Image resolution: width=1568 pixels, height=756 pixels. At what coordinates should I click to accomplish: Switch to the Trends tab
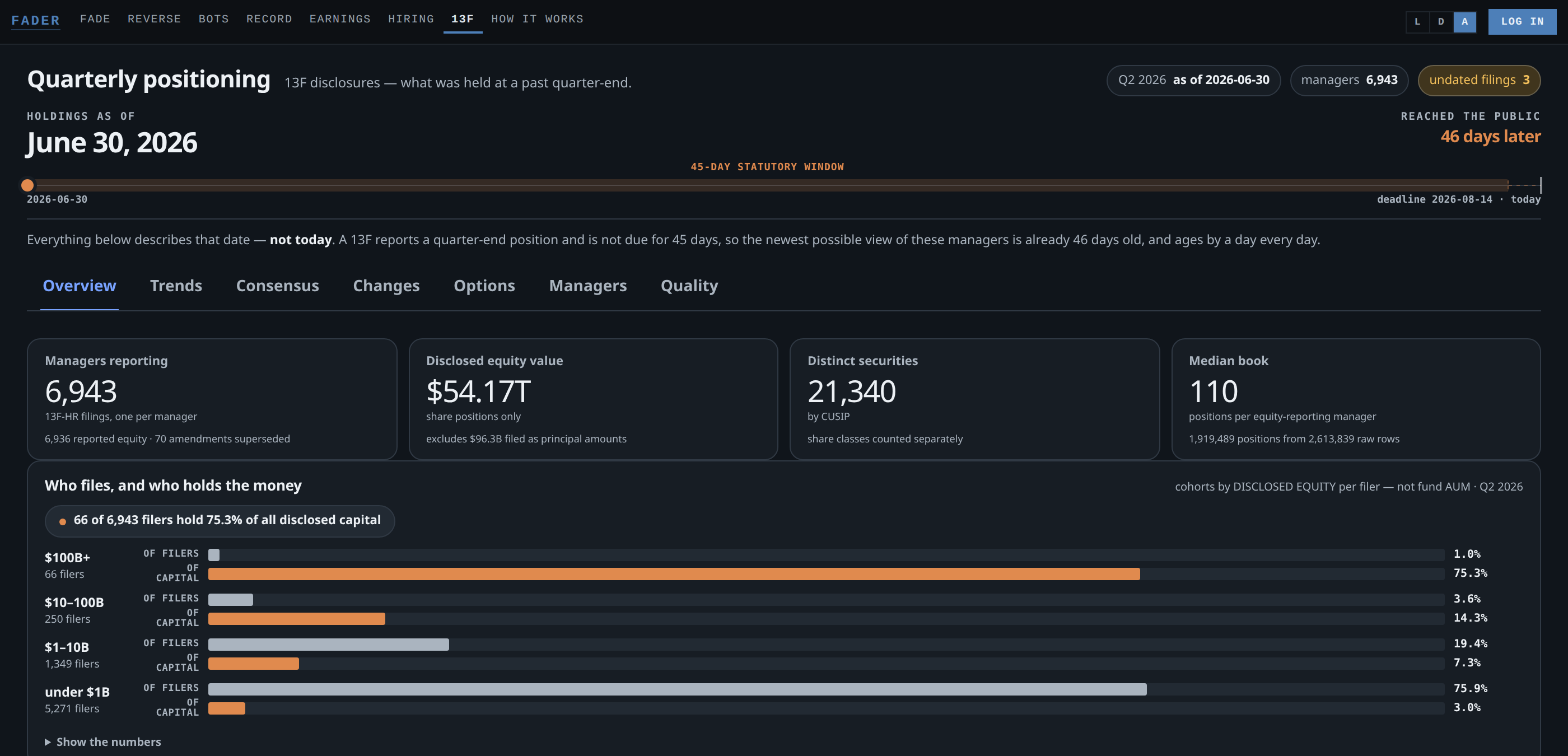[176, 286]
